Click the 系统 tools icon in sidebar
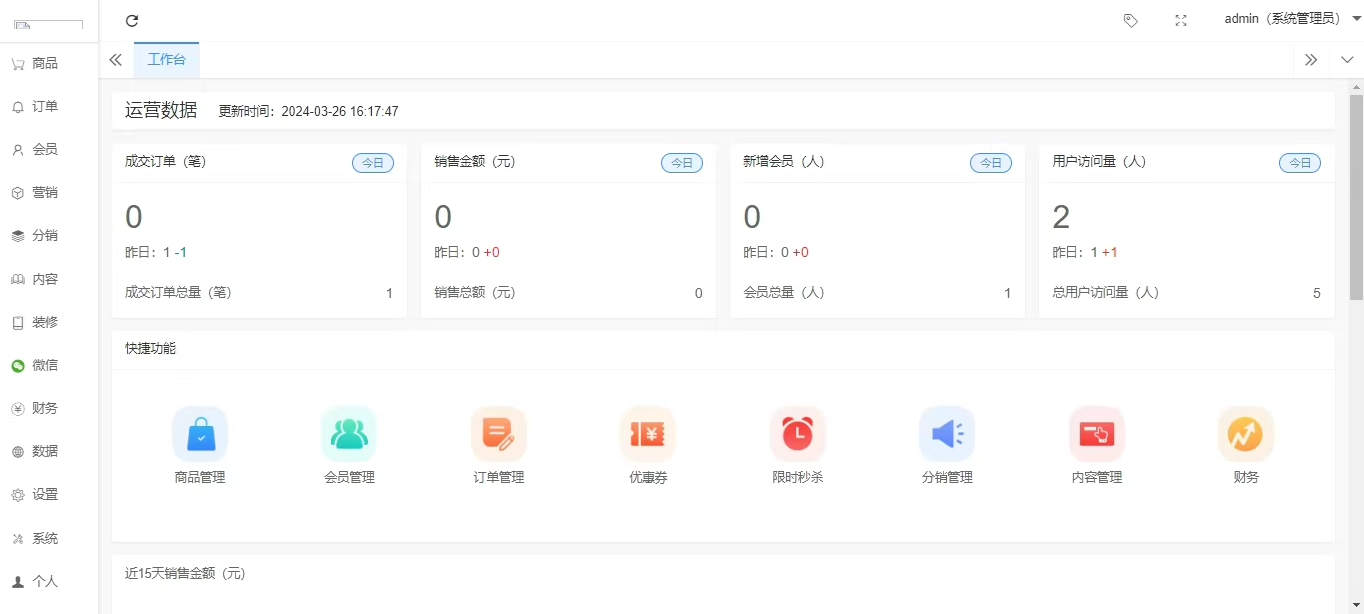1364x614 pixels. pos(18,539)
